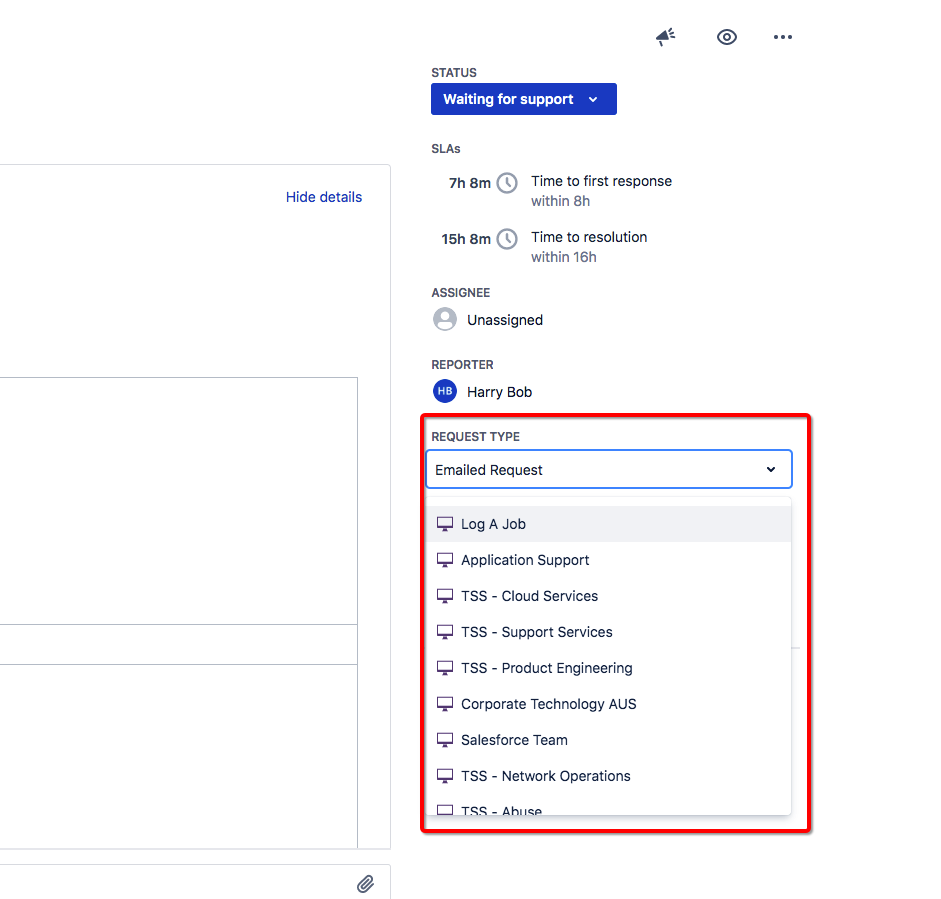941x899 pixels.
Task: Choose TSS - Cloud Services option
Action: pos(609,596)
